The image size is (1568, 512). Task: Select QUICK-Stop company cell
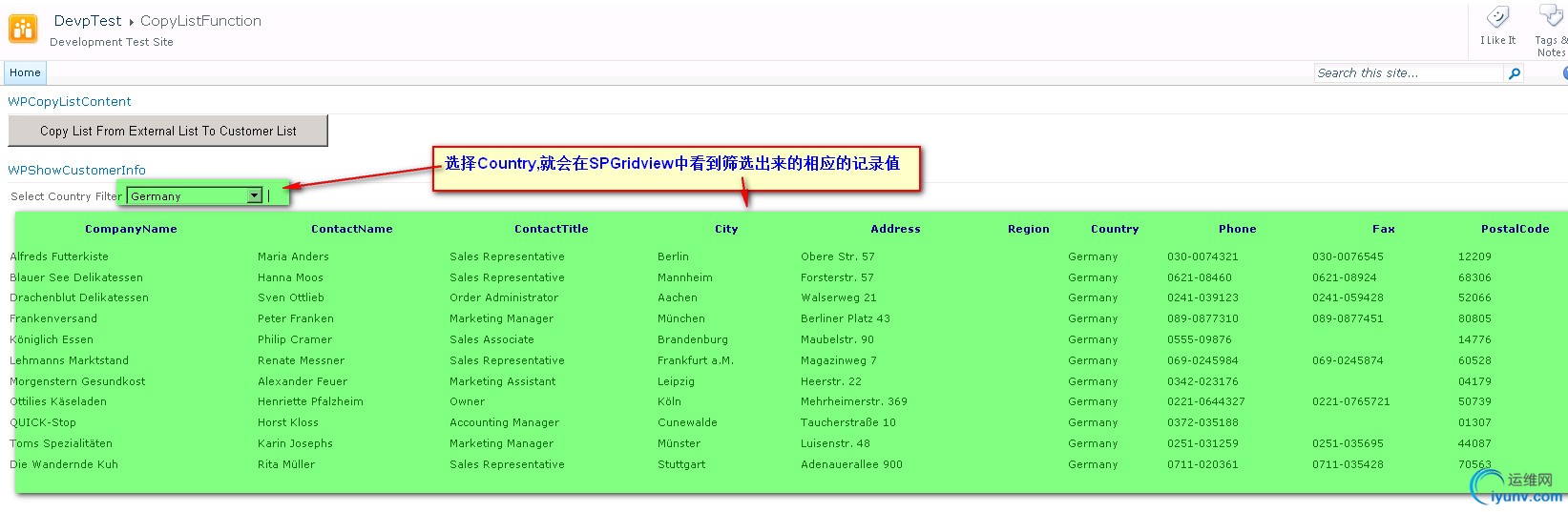point(43,422)
